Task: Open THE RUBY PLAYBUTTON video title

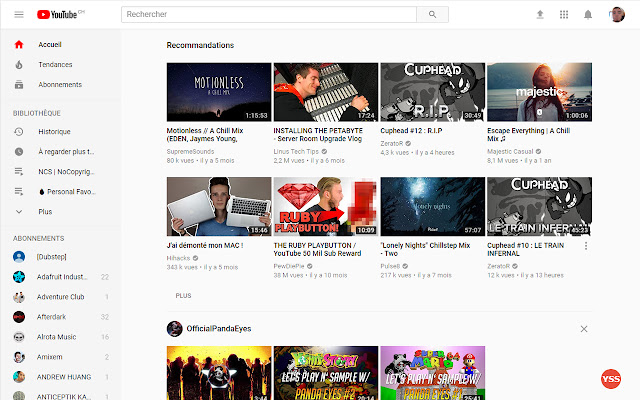Action: tap(317, 249)
